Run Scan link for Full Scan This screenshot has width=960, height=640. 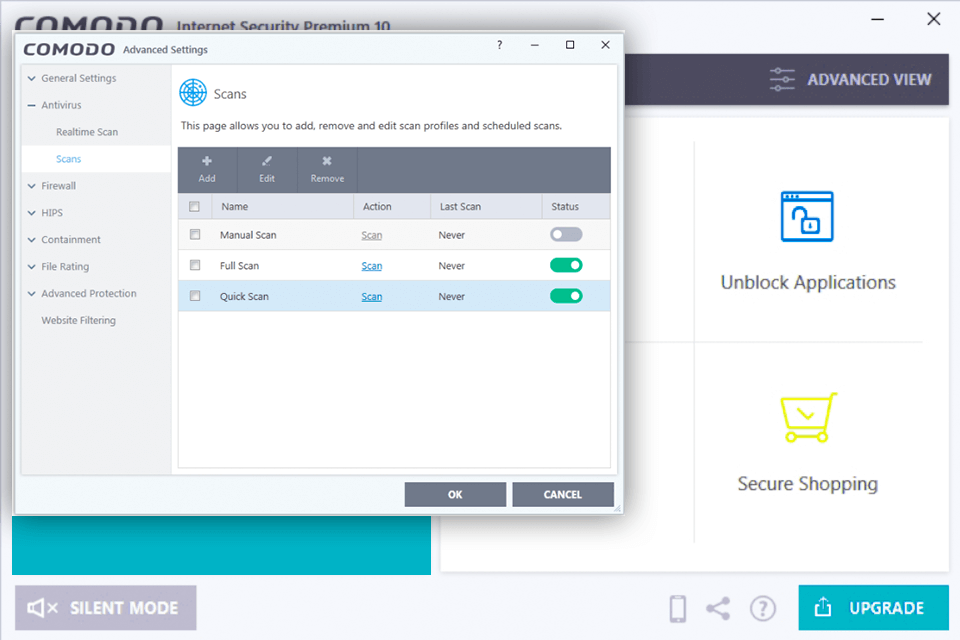[x=372, y=266]
